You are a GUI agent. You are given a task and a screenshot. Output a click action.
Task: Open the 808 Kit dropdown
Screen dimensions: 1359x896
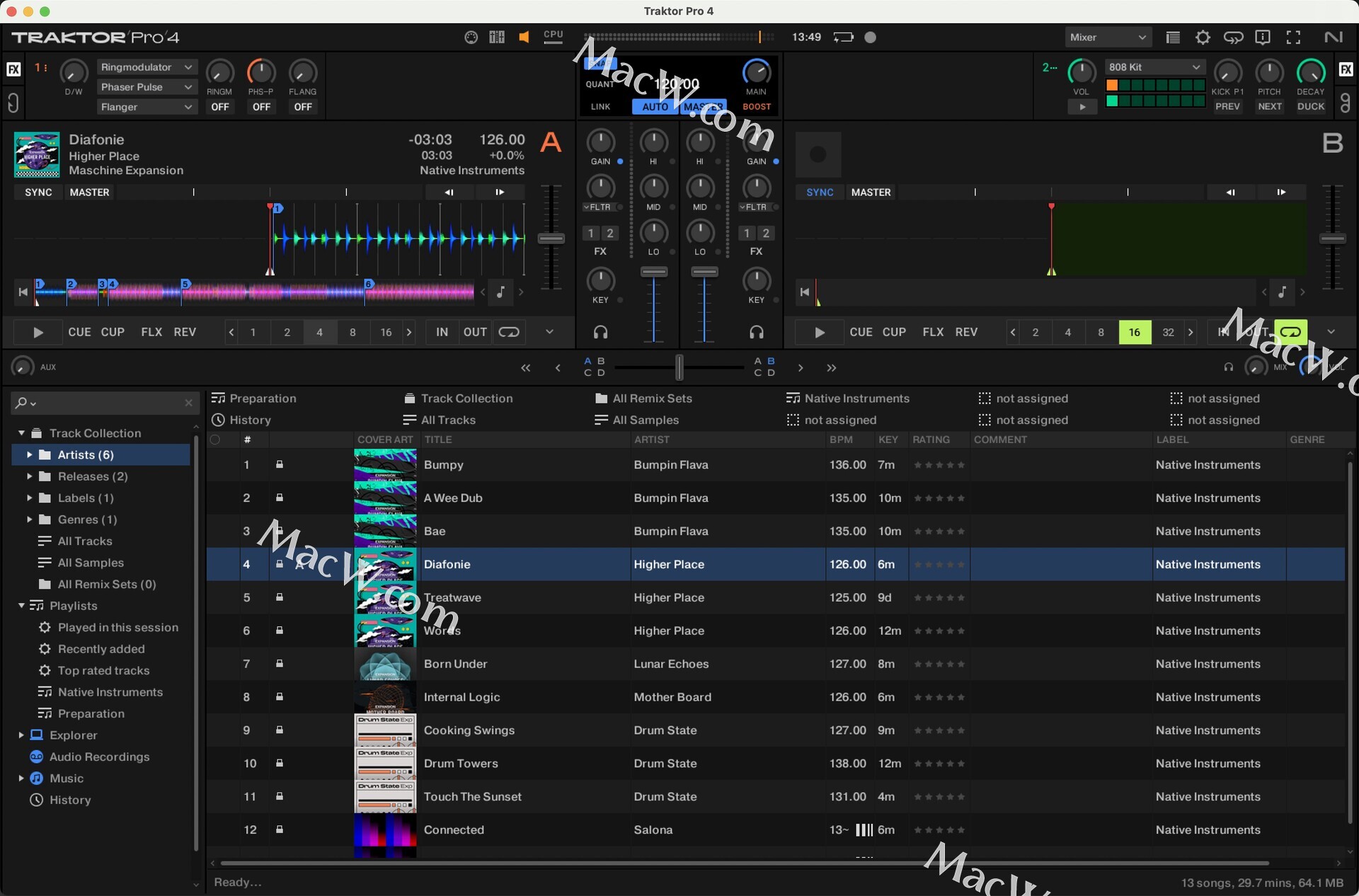[1154, 67]
